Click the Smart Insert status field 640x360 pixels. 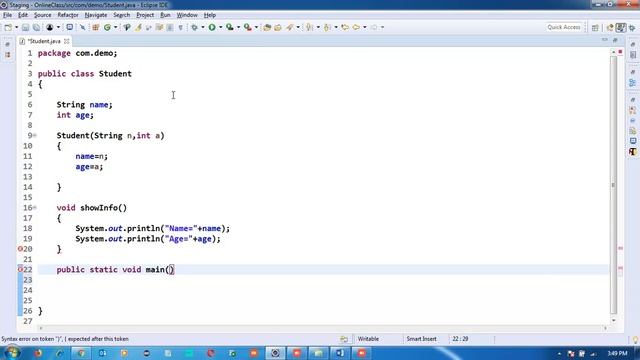pos(421,339)
